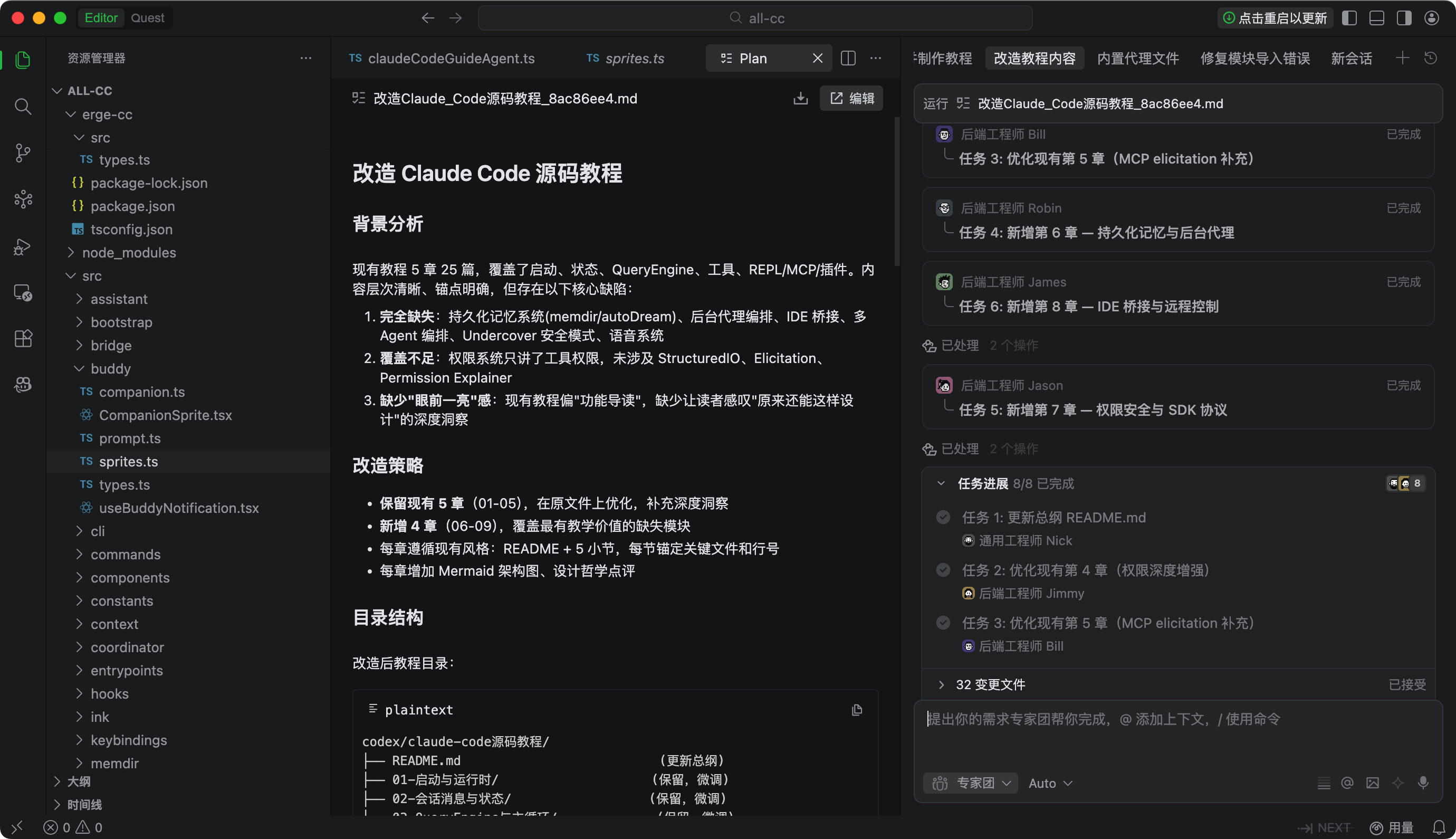Open the 专家团 mode dropdown
The width and height of the screenshot is (1456, 839).
pyautogui.click(x=971, y=783)
